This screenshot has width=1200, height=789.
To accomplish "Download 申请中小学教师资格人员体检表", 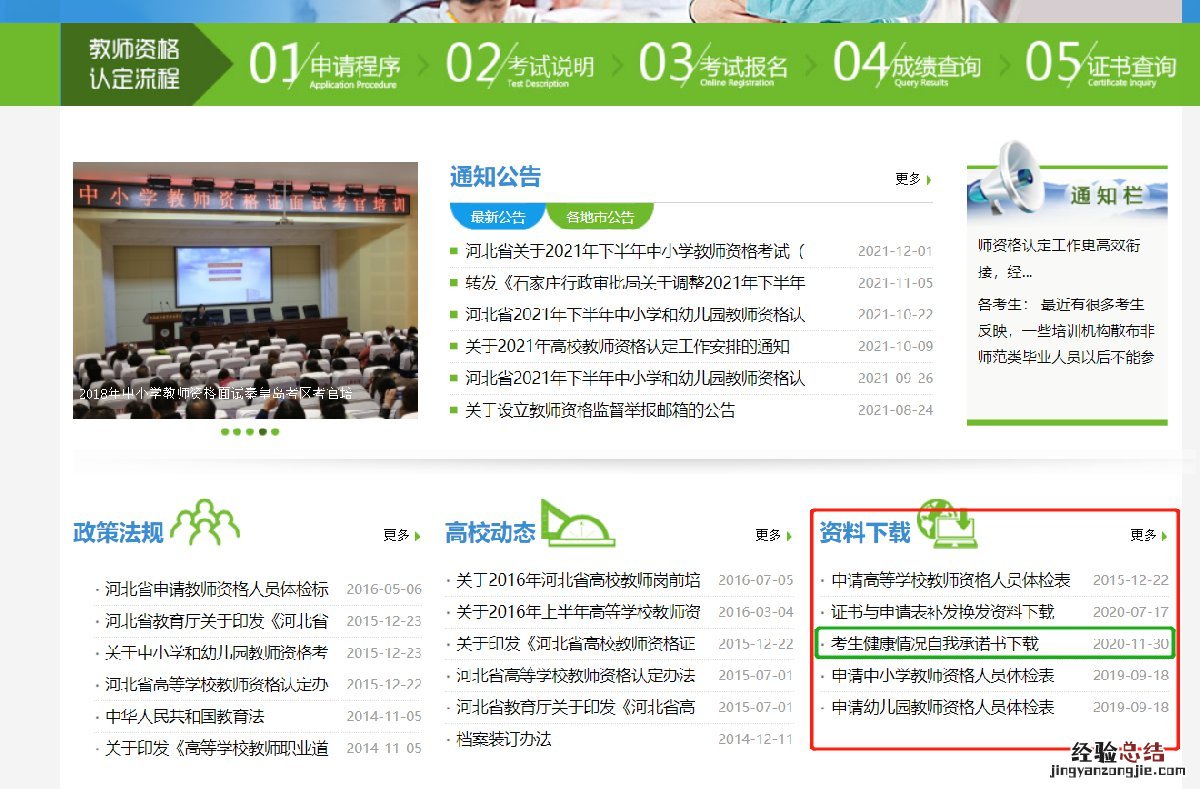I will (x=943, y=676).
